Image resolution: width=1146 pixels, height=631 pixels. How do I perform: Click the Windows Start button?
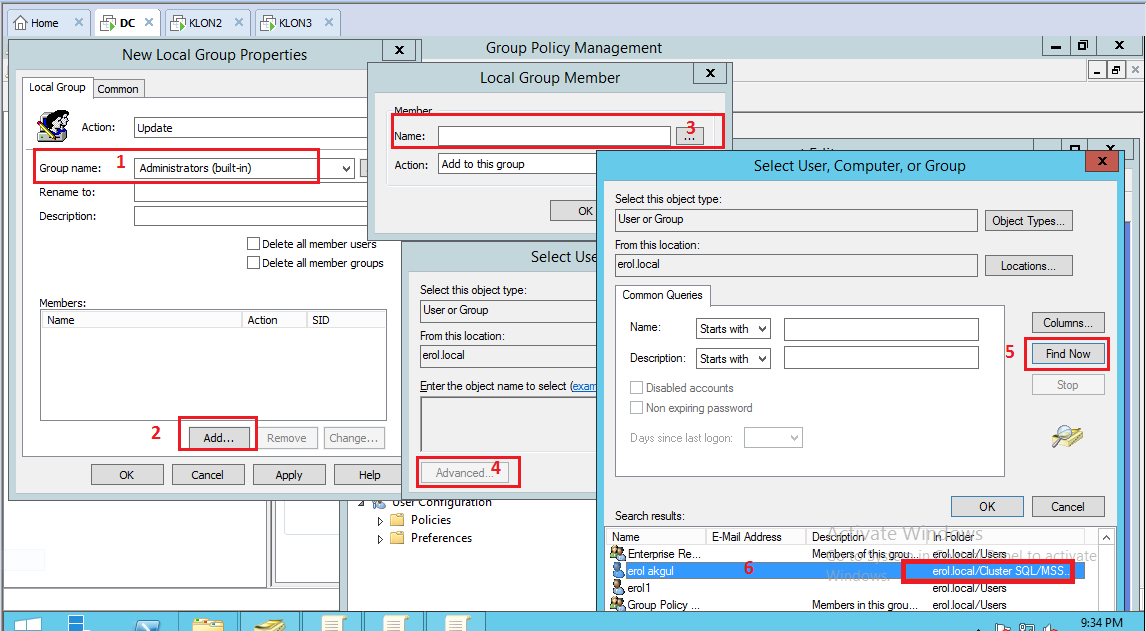tap(26, 623)
